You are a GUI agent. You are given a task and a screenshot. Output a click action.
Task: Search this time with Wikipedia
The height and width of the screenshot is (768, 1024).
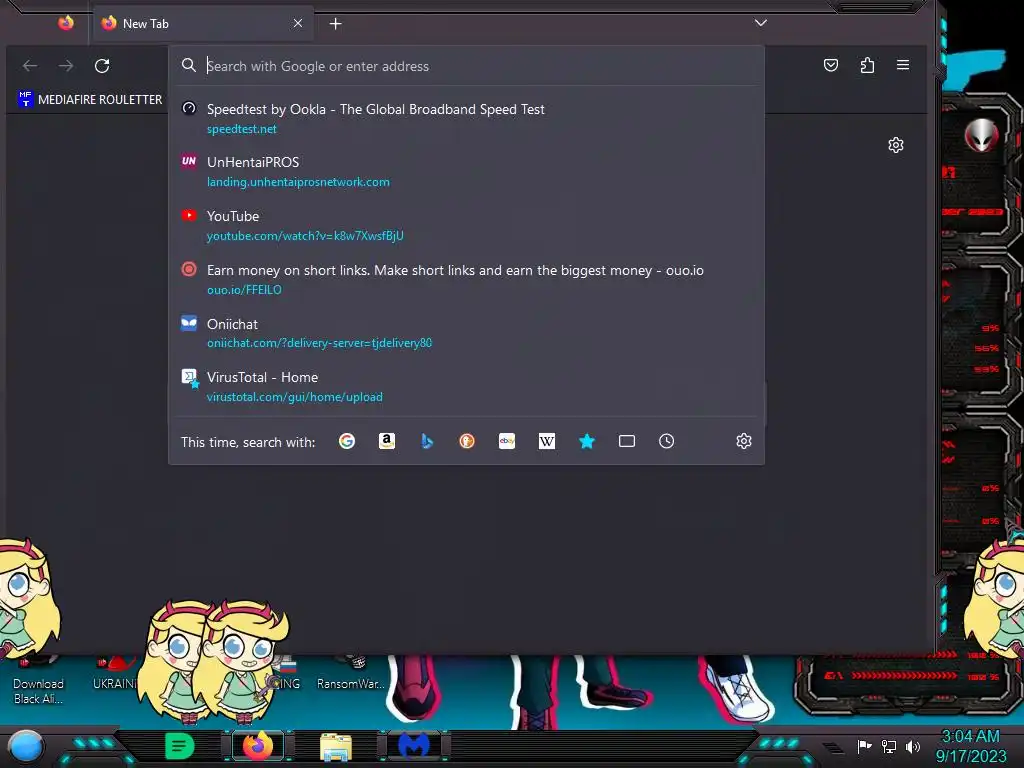click(547, 441)
